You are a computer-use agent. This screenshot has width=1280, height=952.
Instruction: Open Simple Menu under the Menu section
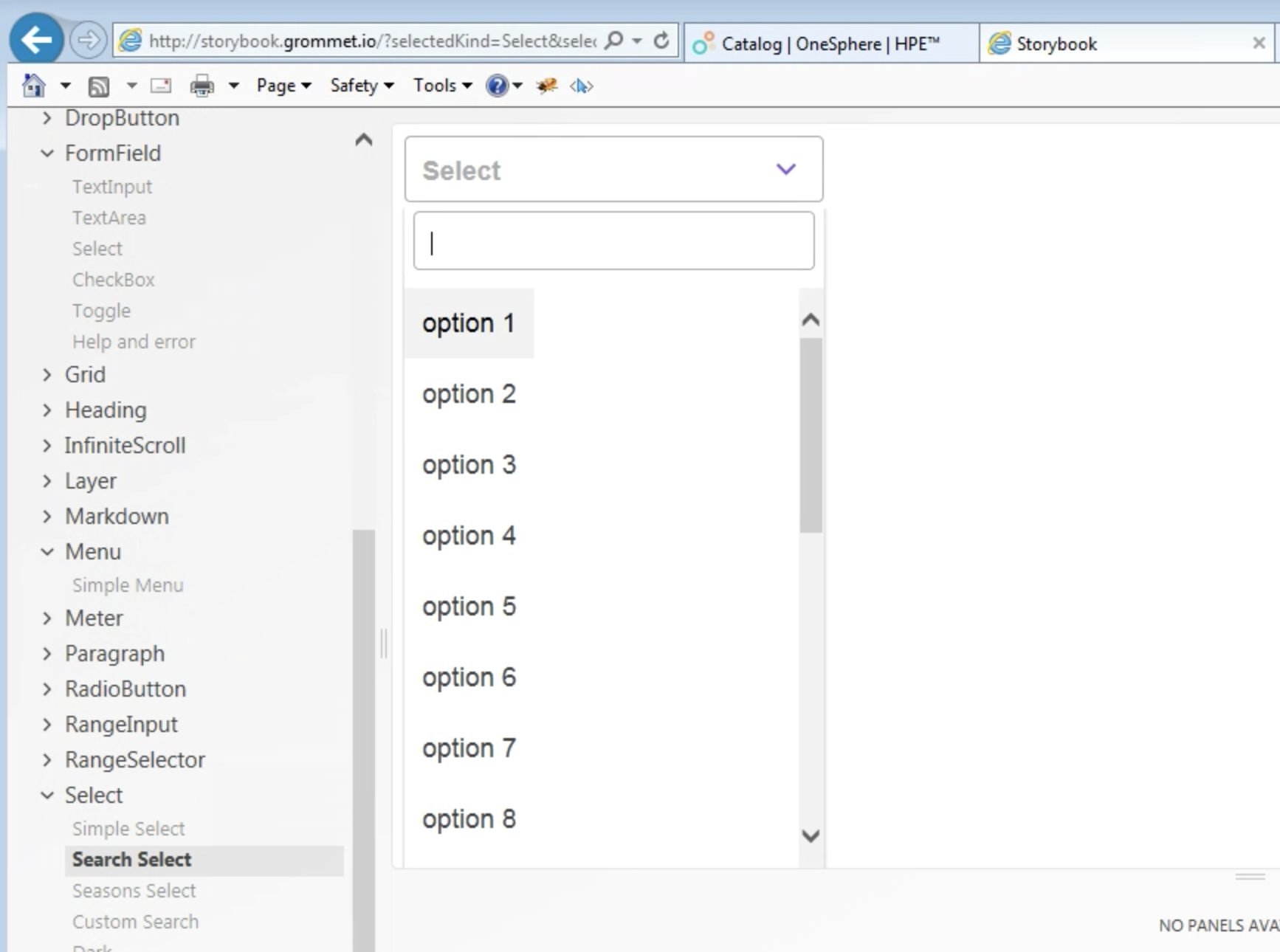tap(127, 584)
